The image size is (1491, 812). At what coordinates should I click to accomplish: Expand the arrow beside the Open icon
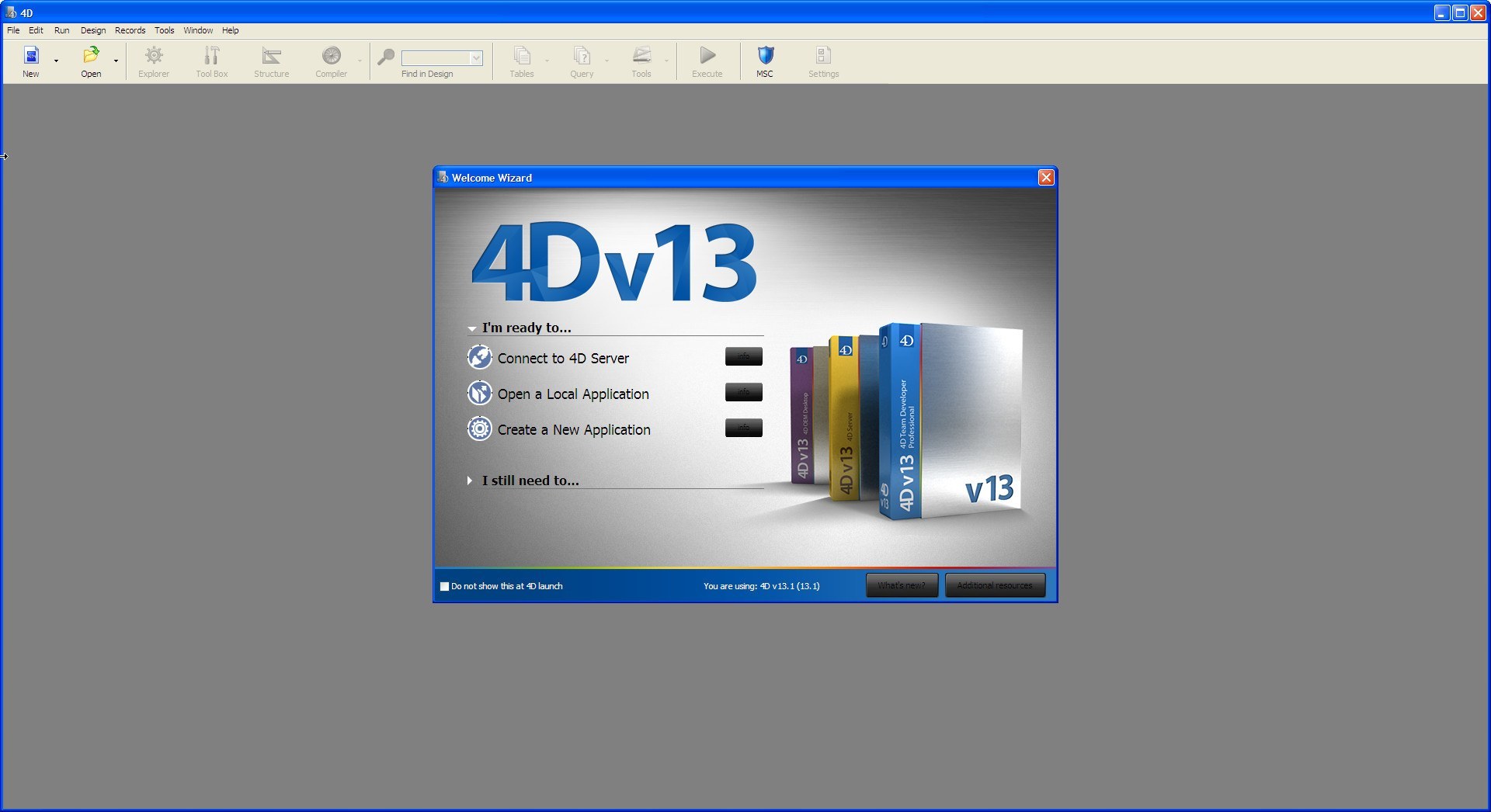tap(116, 61)
